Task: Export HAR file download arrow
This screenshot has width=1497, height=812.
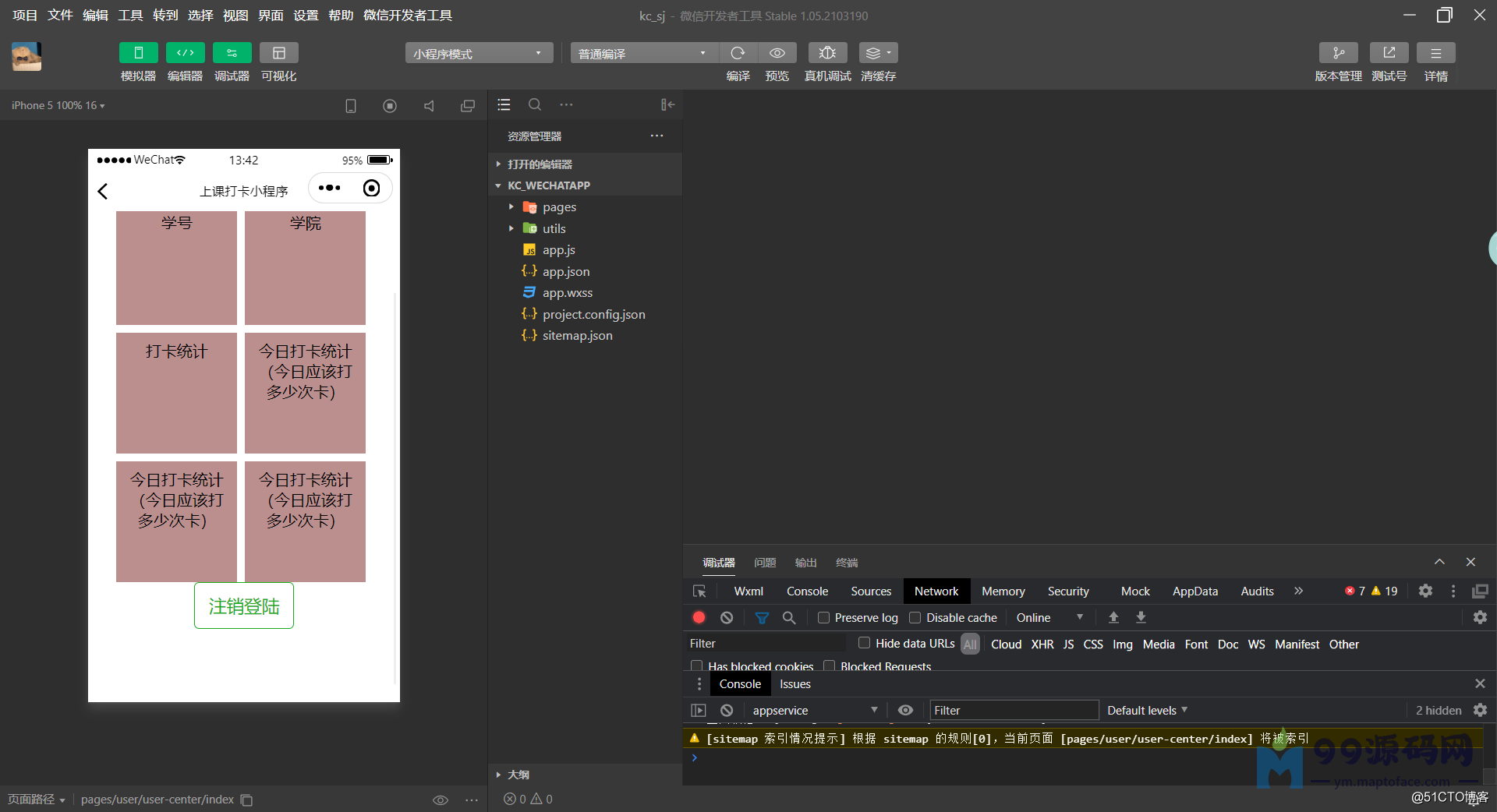Action: (x=1141, y=617)
